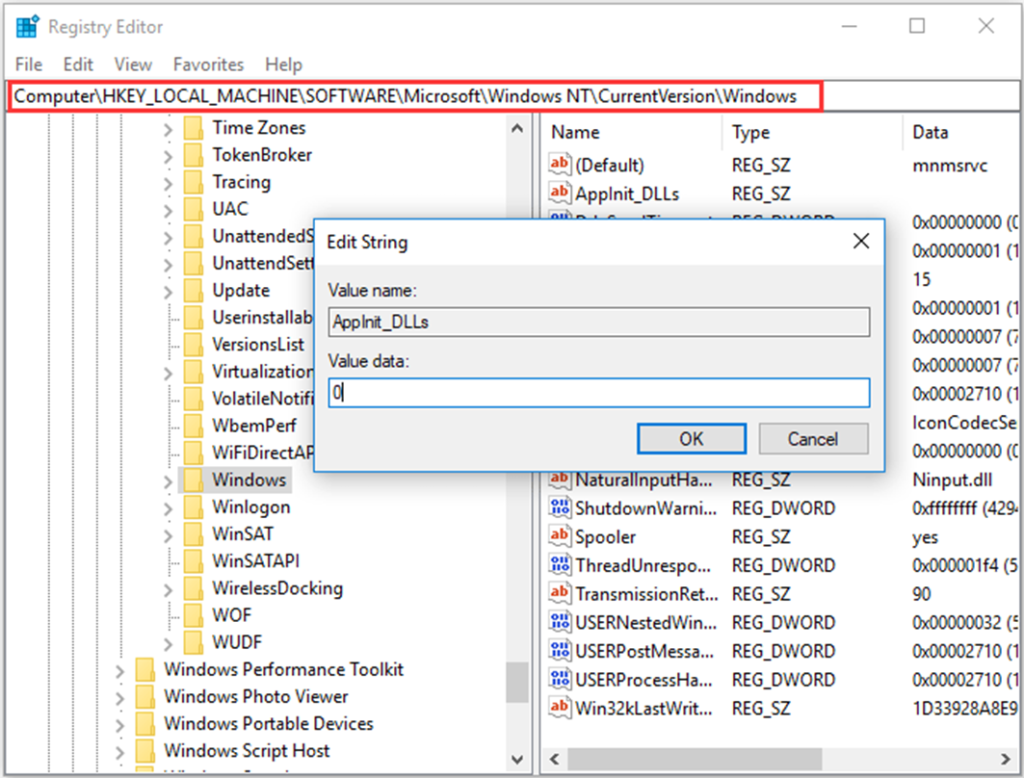Click the Value data input field

[599, 393]
